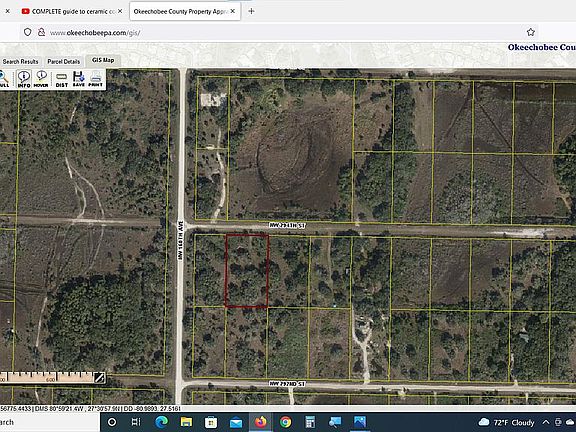Click the PRINT map icon
576x432 pixels.
click(x=96, y=79)
